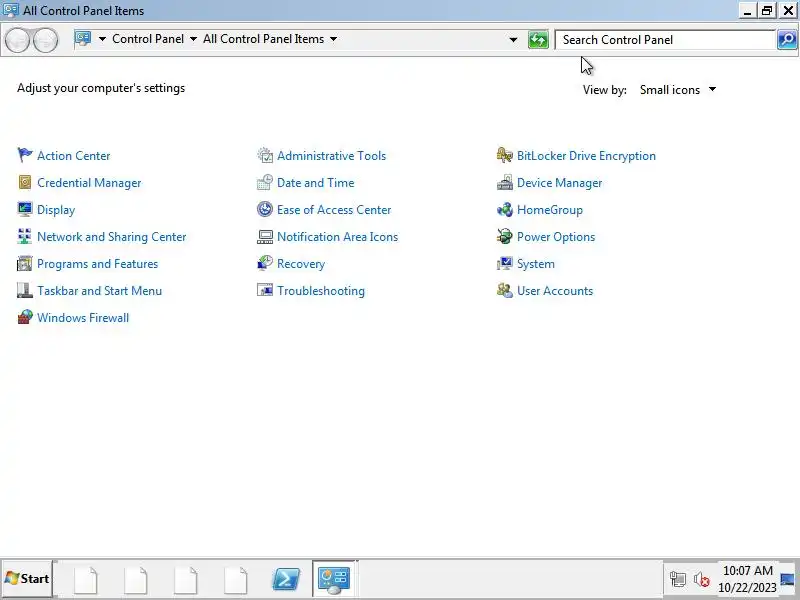Click the Control Panel breadcrumb
This screenshot has width=800, height=600.
(148, 39)
